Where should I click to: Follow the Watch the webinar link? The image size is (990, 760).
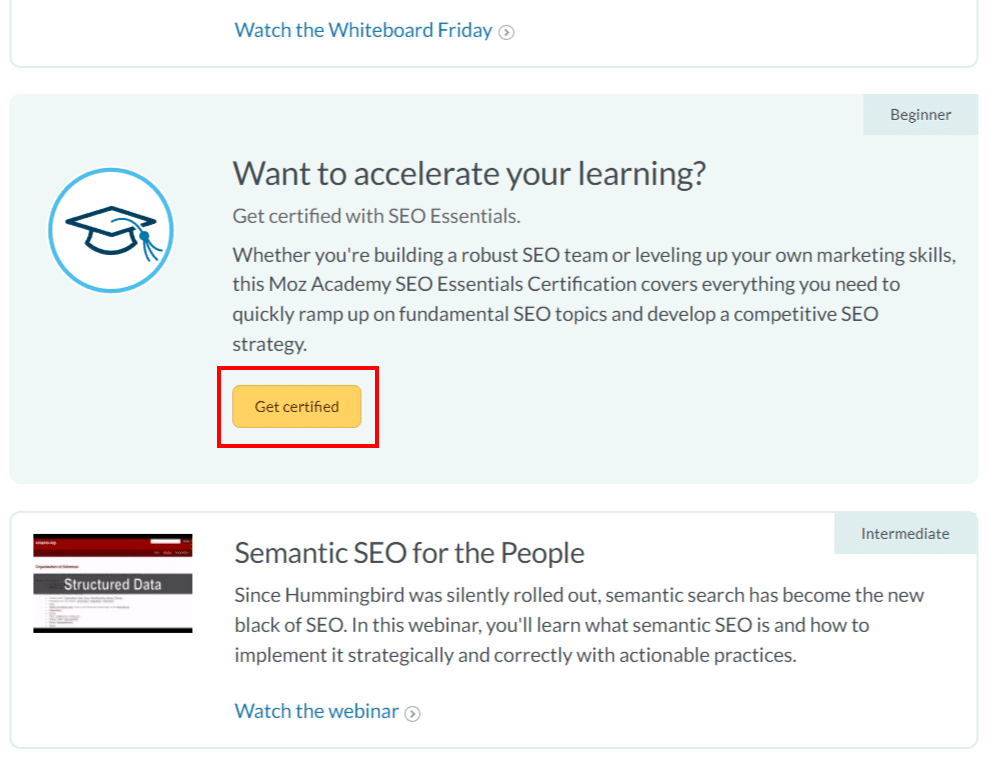click(316, 711)
